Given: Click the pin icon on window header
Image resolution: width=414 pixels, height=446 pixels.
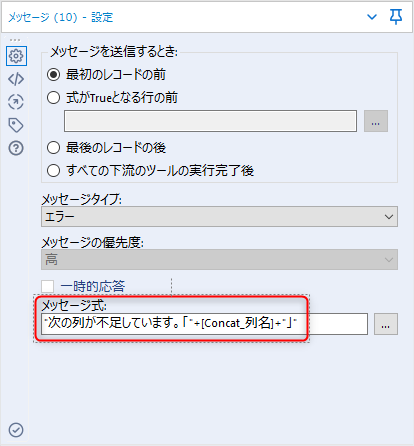Looking at the screenshot, I should tap(396, 17).
